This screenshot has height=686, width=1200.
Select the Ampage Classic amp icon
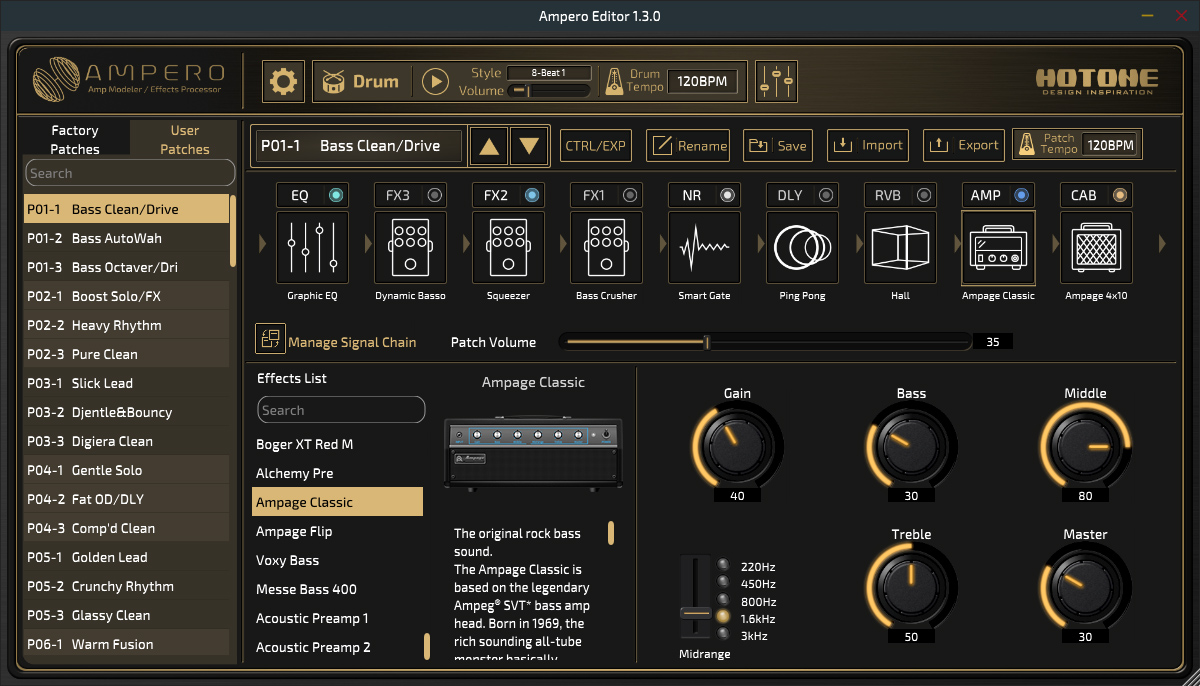point(999,247)
